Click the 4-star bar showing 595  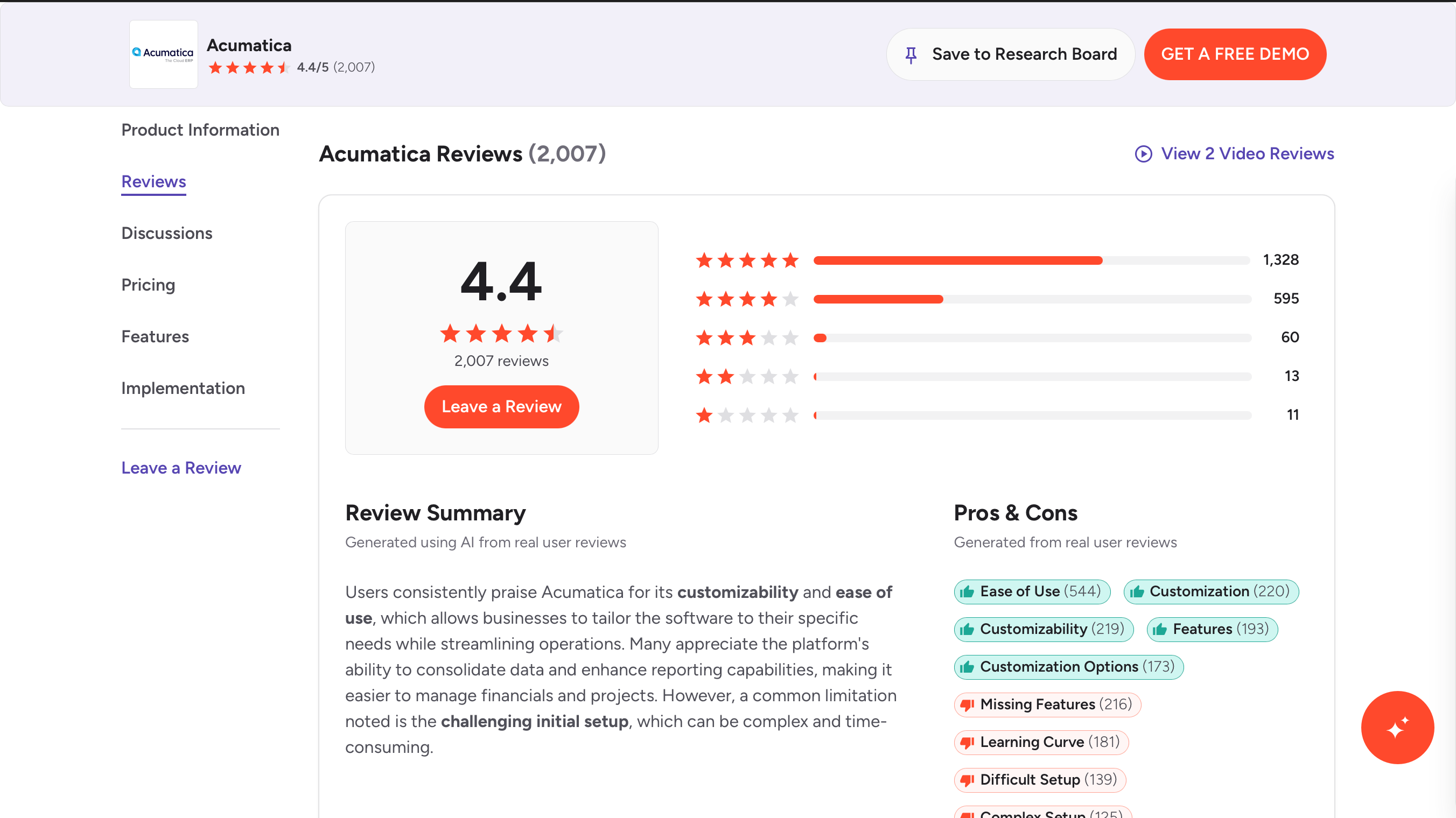pos(1032,299)
